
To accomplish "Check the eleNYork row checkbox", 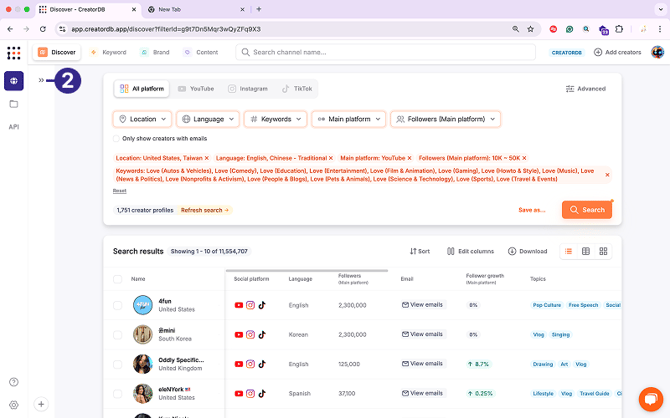I will [118, 393].
